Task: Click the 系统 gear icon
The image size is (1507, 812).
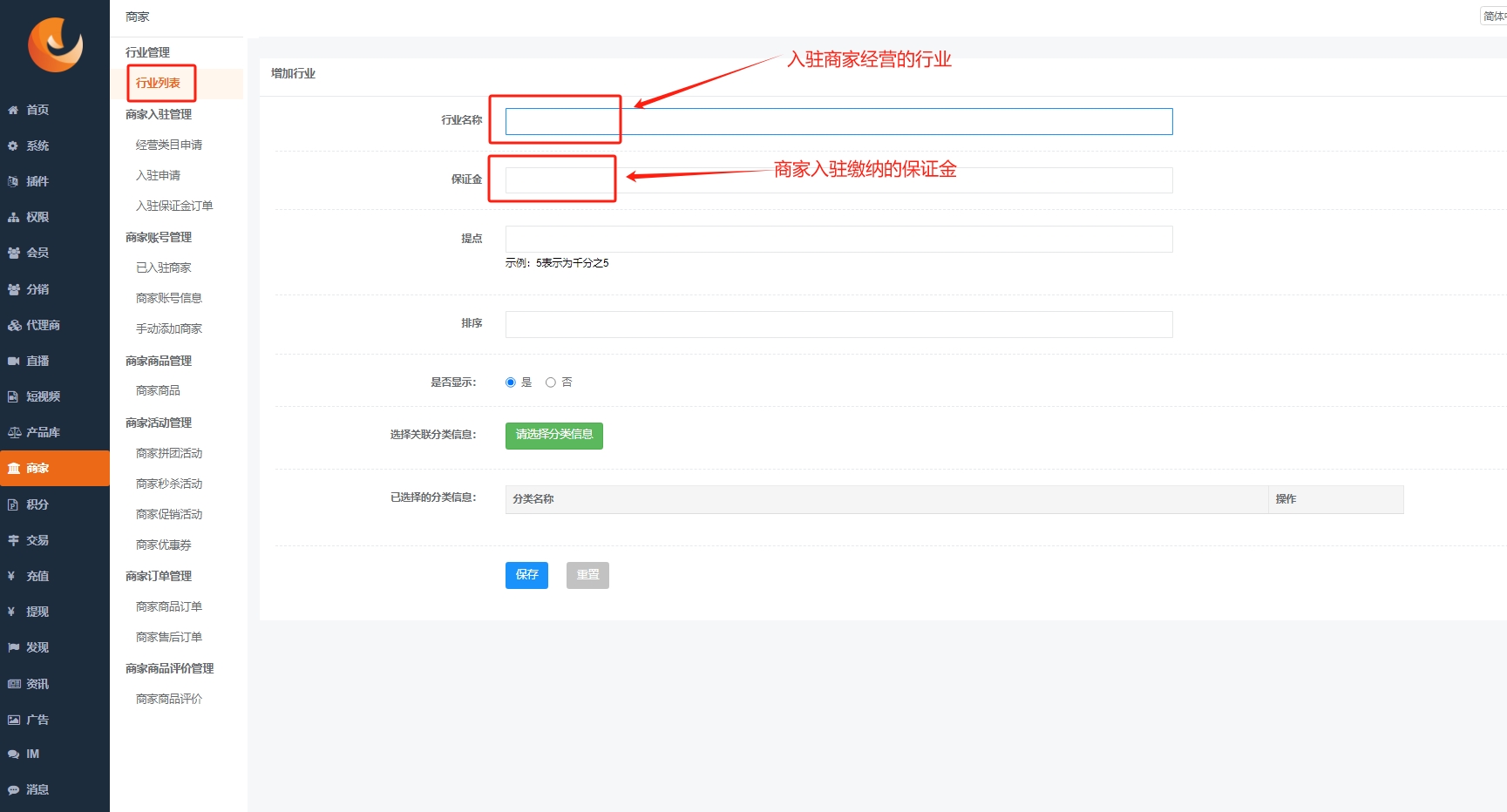Action: [13, 145]
